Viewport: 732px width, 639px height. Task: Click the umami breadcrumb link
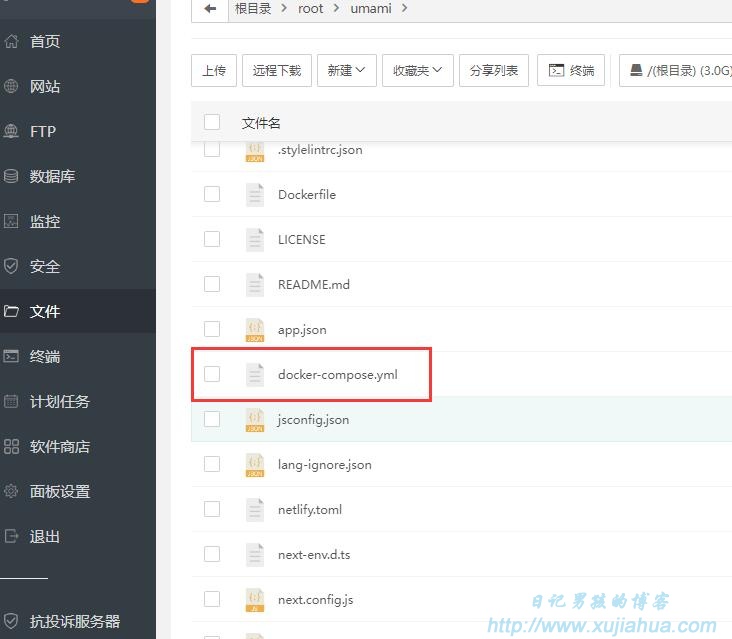371,8
